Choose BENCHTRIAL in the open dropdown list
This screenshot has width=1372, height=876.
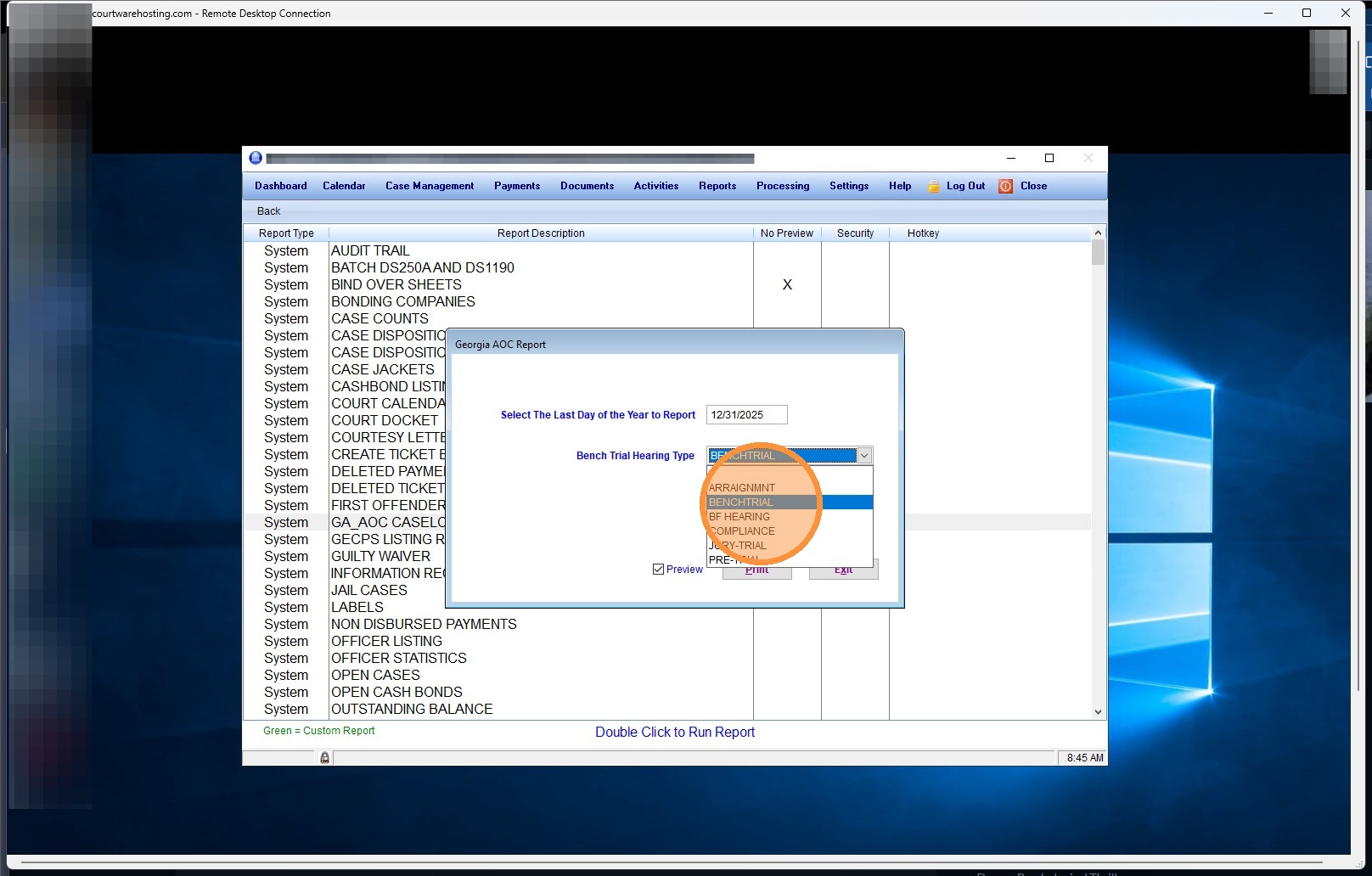(790, 503)
